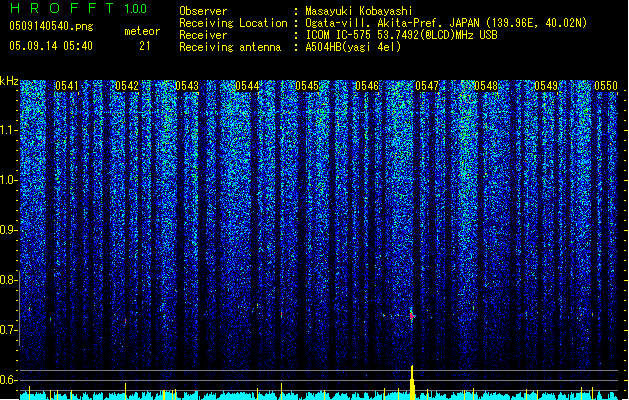Screen dimensions: 629x400
Task: Click the 0546 time marker
Action: click(367, 86)
